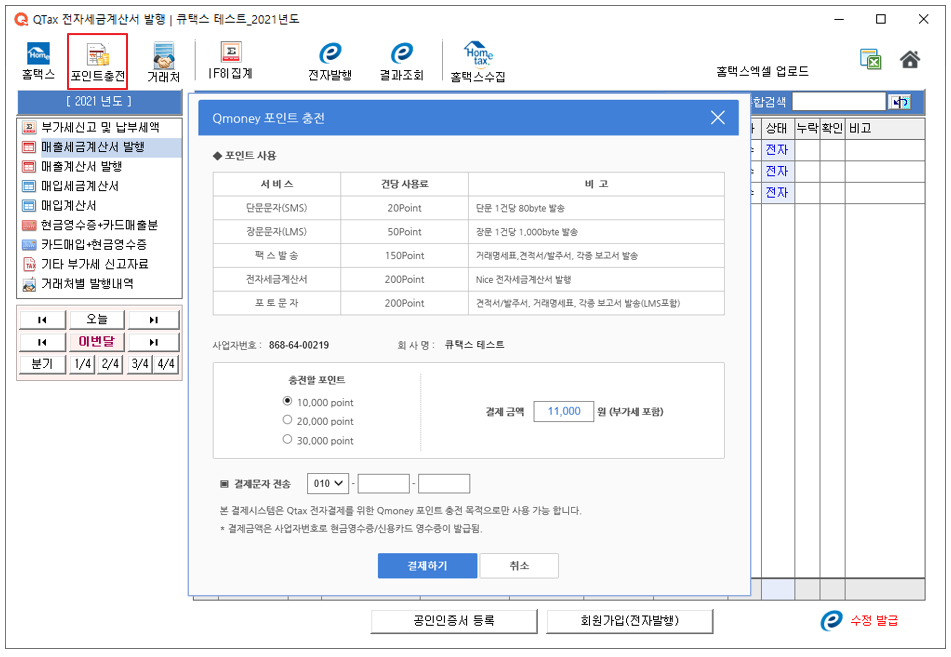Viewport: 951px width, 657px height.
Task: Click the 분기 button
Action: pos(42,364)
